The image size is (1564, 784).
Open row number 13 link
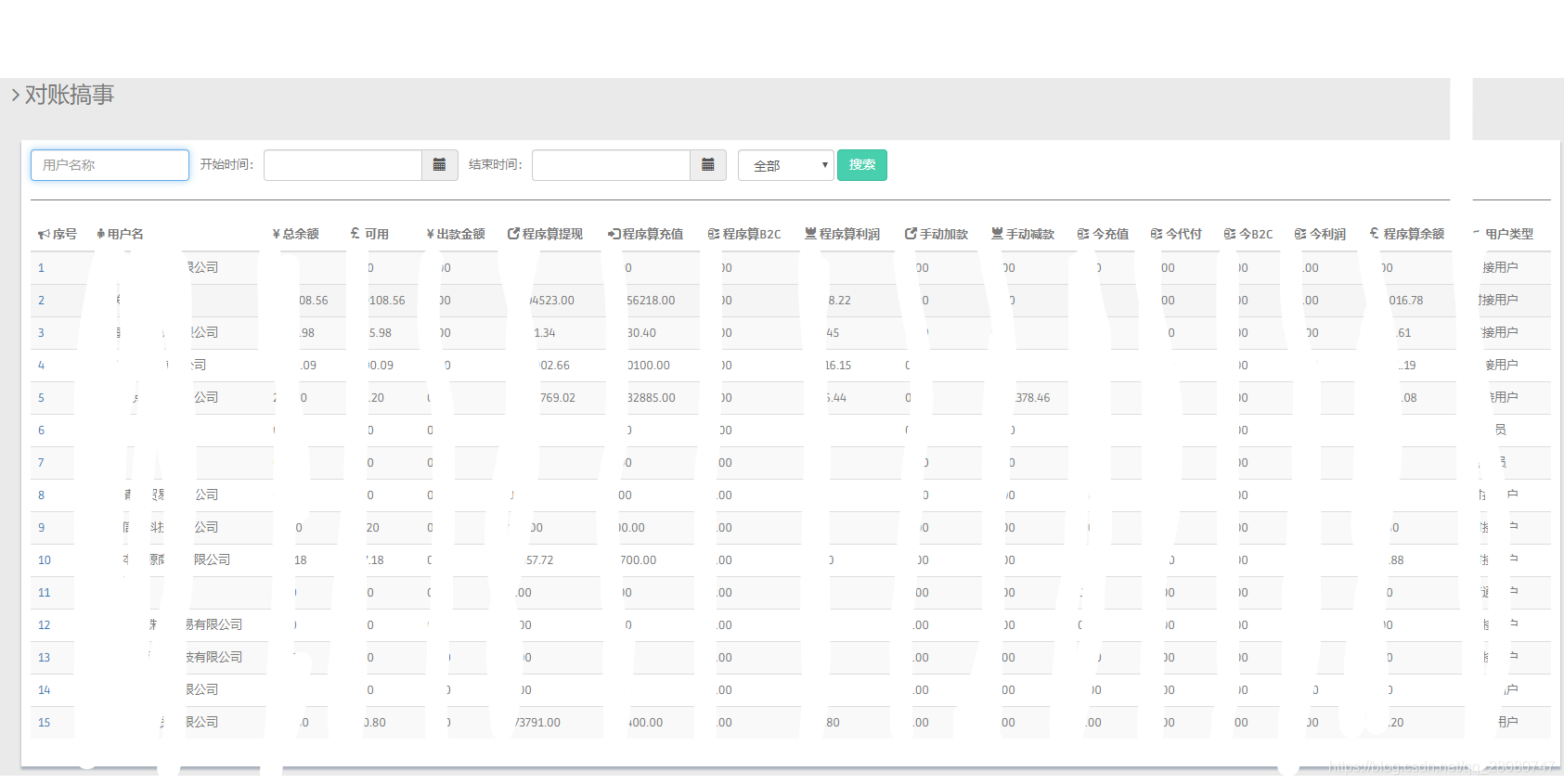44,657
